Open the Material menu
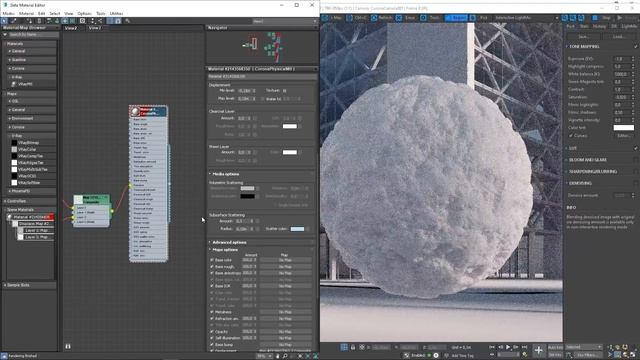This screenshot has width=640, height=360. click(x=26, y=13)
